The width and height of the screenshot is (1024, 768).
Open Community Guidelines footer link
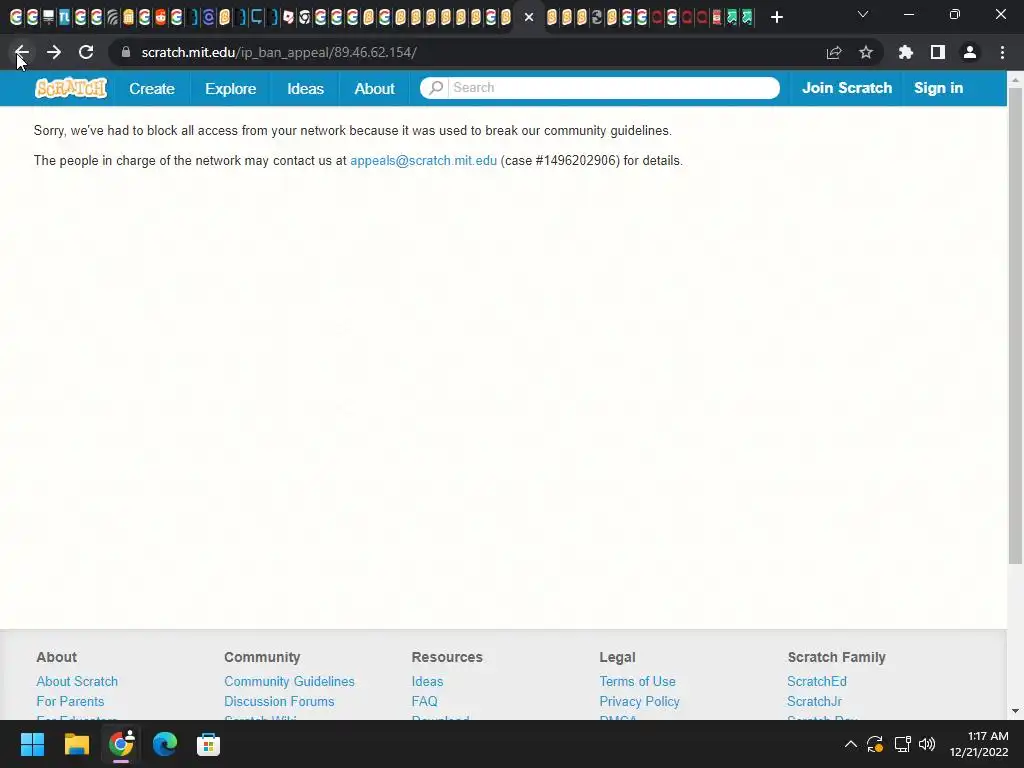coord(289,681)
